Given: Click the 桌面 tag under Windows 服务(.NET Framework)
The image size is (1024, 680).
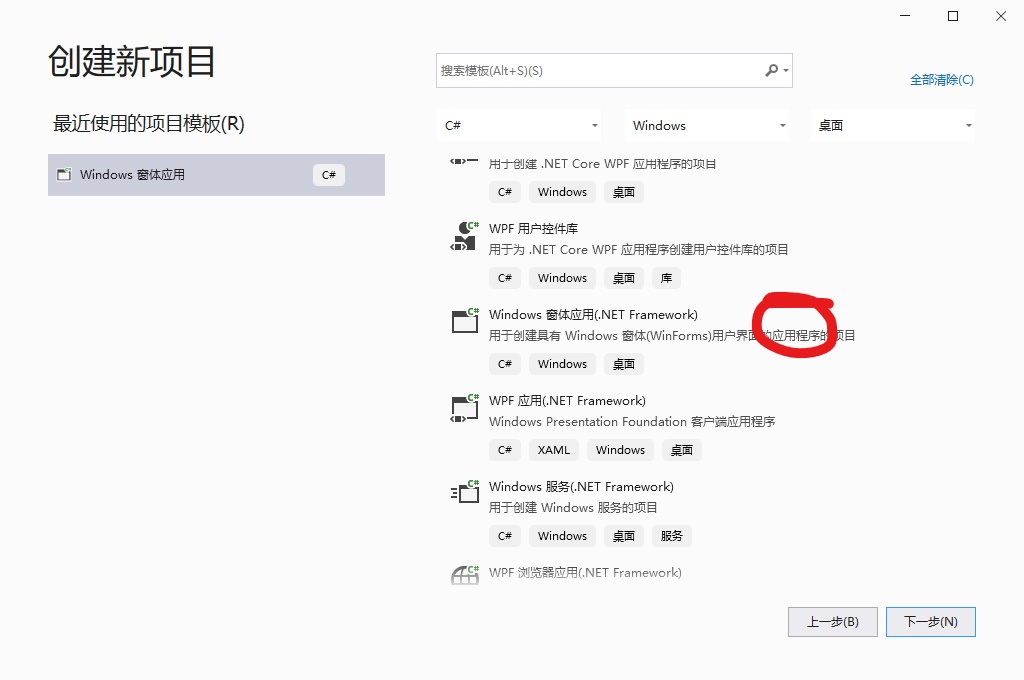Looking at the screenshot, I should tap(624, 536).
